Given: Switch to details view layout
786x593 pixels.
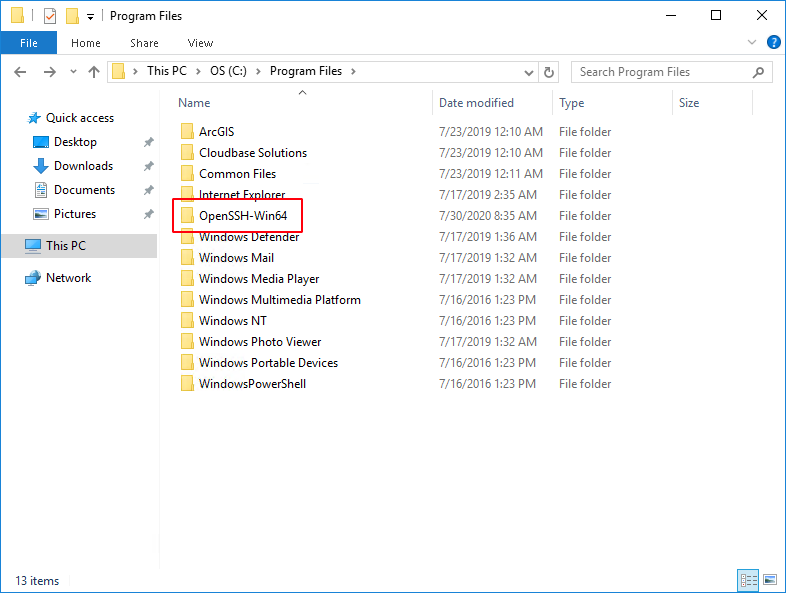Looking at the screenshot, I should (748, 580).
